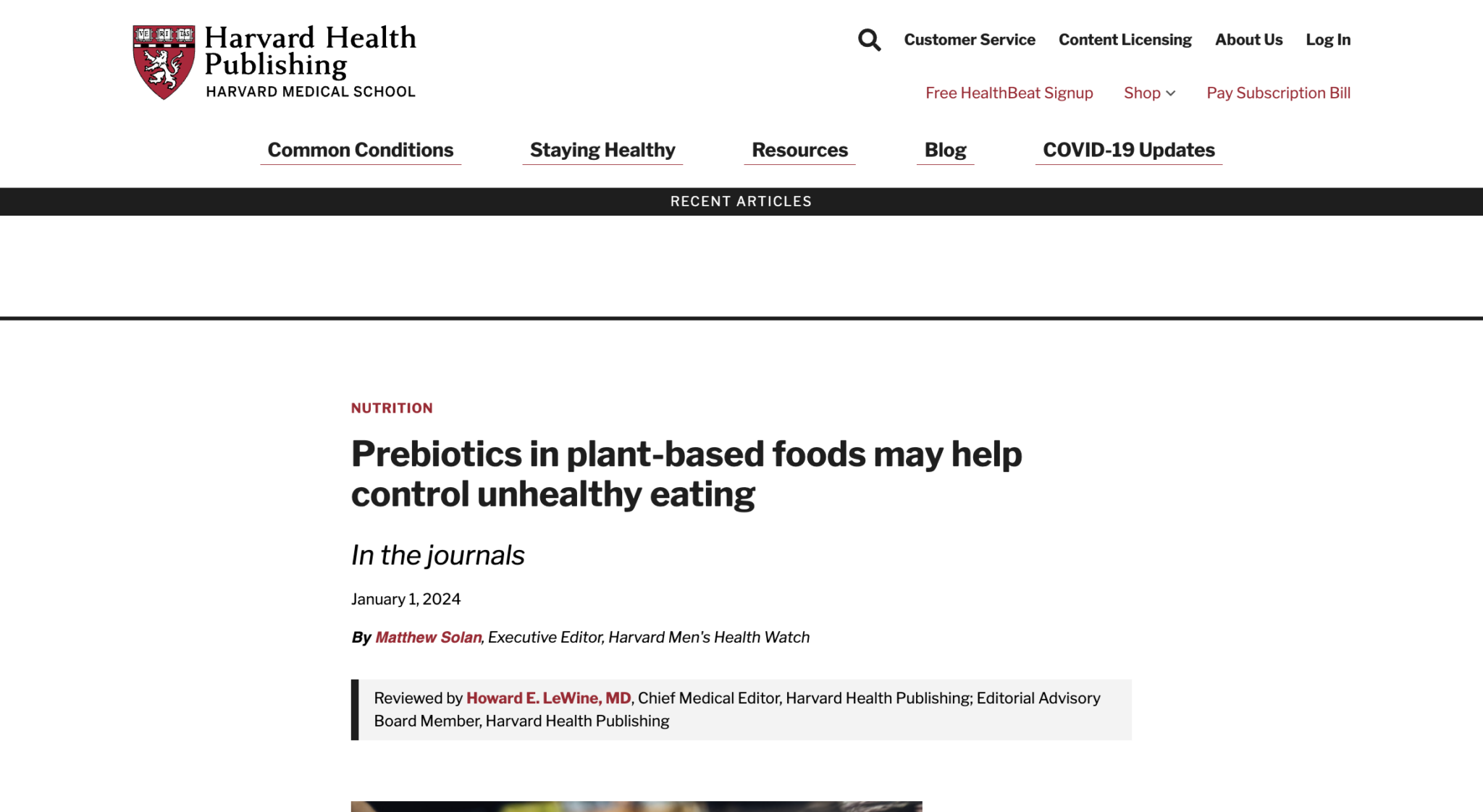
Task: Open the Common Conditions menu
Action: click(360, 150)
